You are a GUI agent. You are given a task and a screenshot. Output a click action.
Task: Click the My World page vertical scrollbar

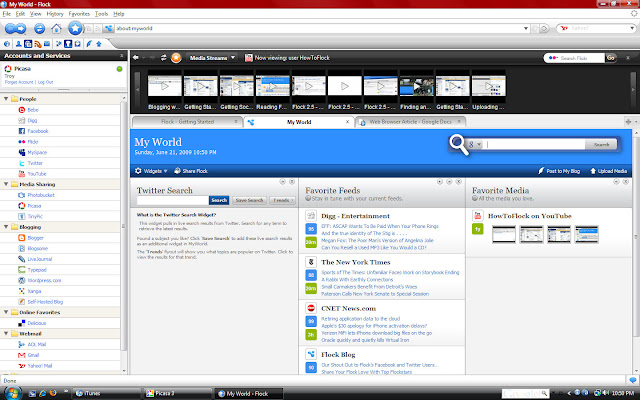636,237
